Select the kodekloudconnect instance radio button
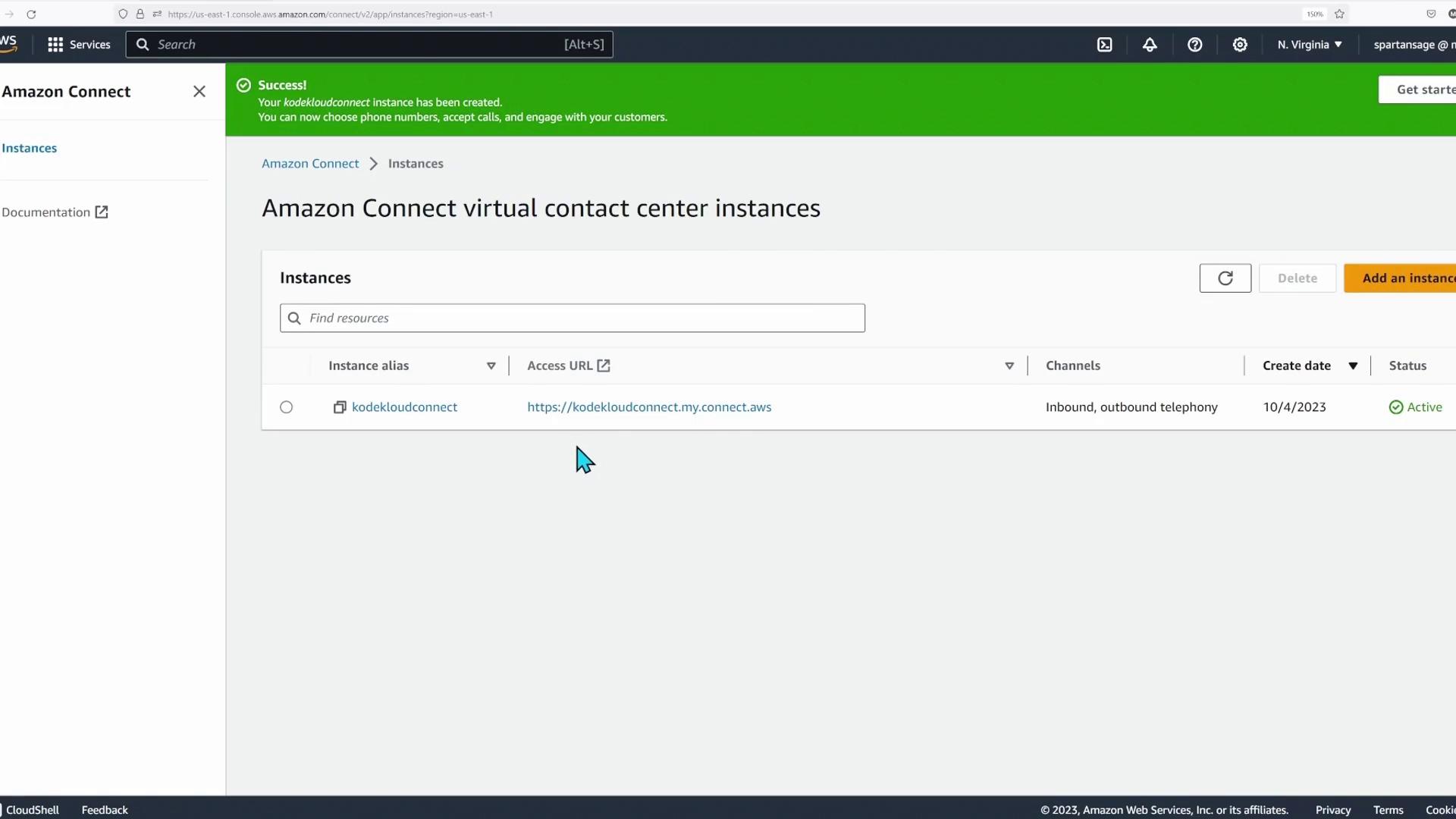The width and height of the screenshot is (1456, 819). (286, 407)
